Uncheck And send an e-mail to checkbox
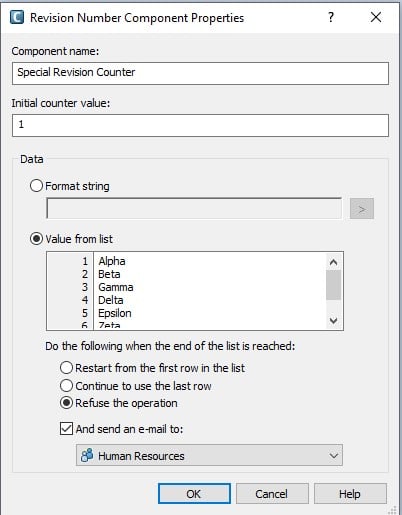Image resolution: width=402 pixels, height=515 pixels. 66,429
